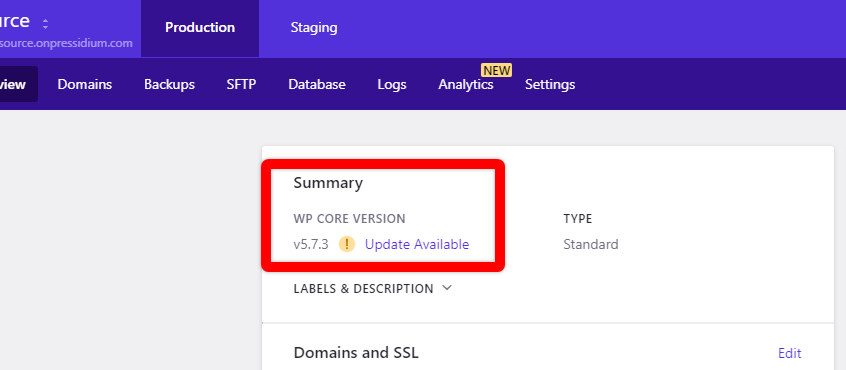Click Edit for Domains and SSL
Image resolution: width=846 pixels, height=370 pixels.
pyautogui.click(x=789, y=353)
